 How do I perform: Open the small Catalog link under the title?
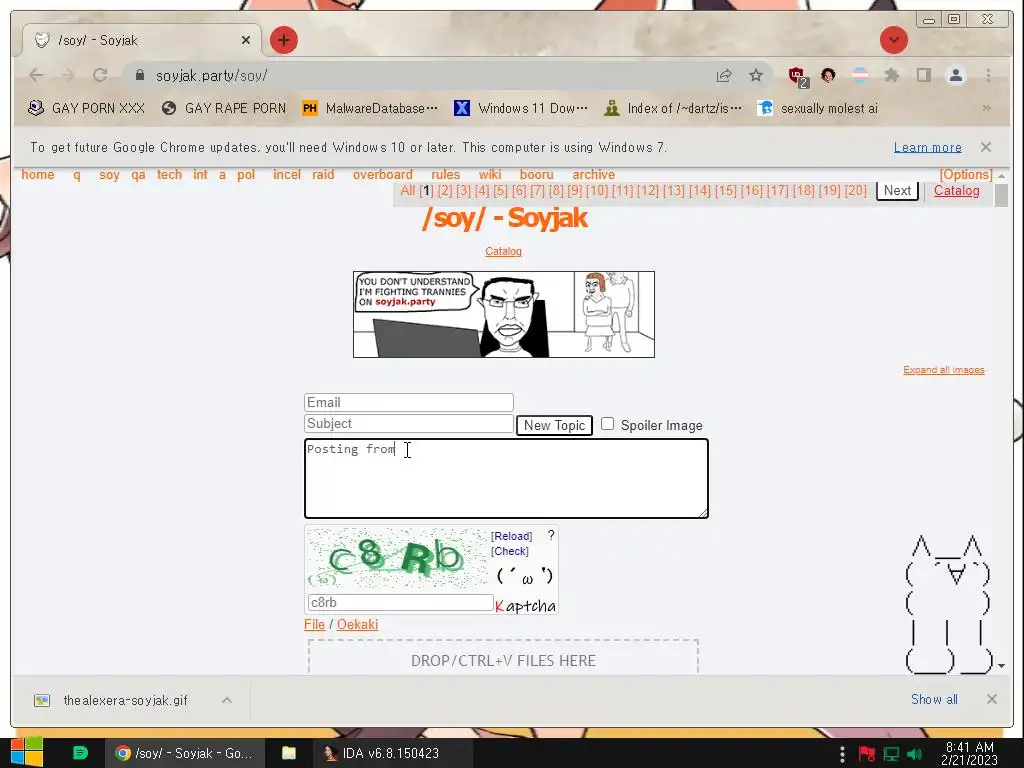(x=503, y=251)
